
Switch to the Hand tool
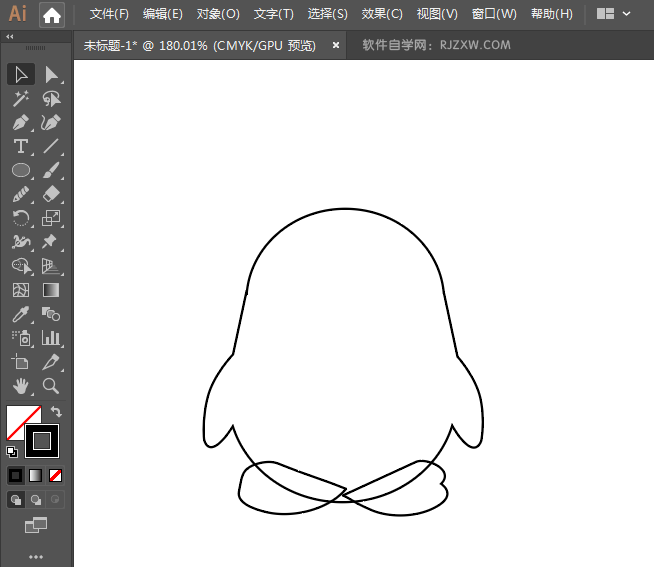tap(20, 386)
